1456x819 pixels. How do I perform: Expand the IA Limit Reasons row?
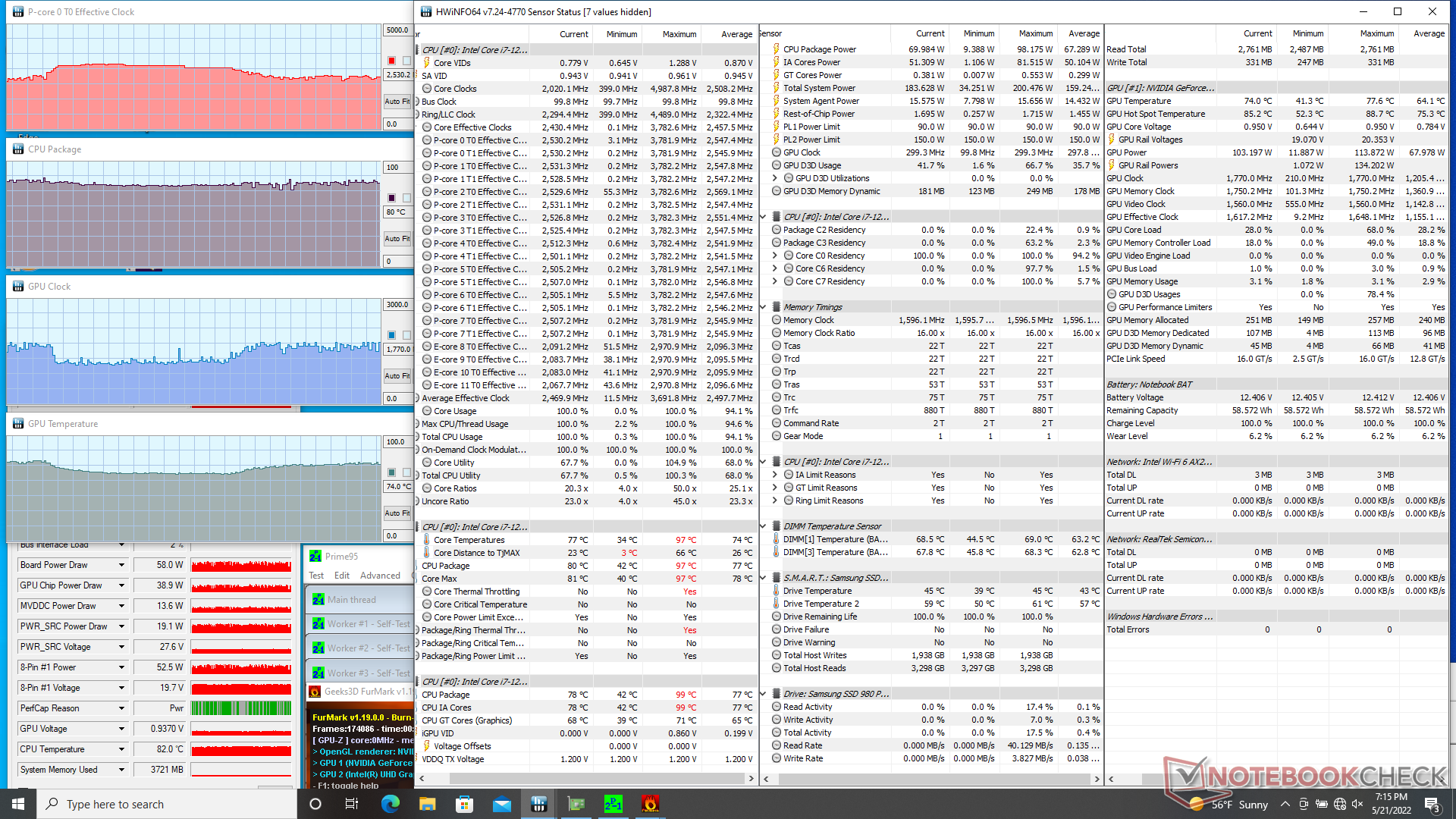tap(775, 475)
